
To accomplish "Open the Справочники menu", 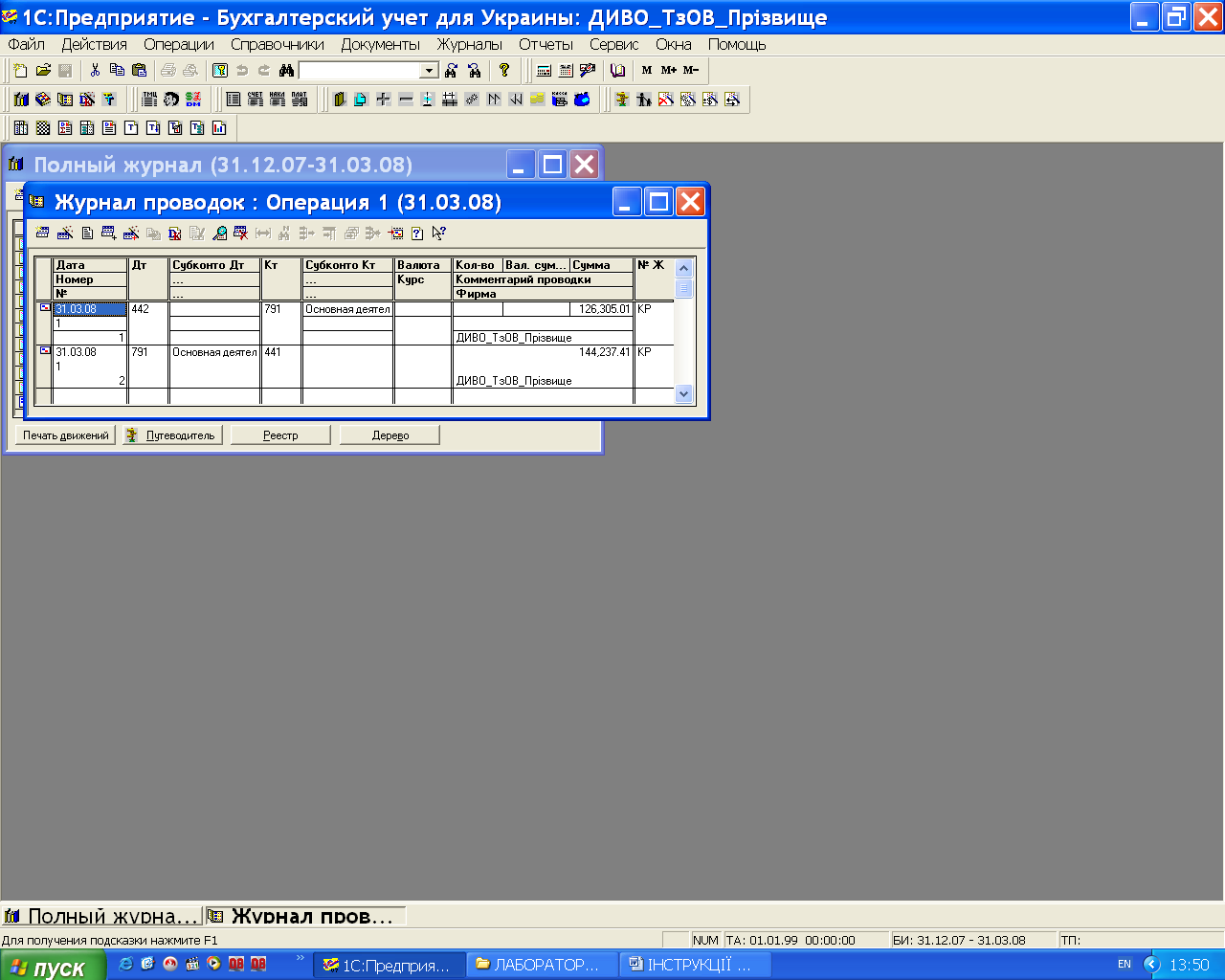I will [x=278, y=44].
